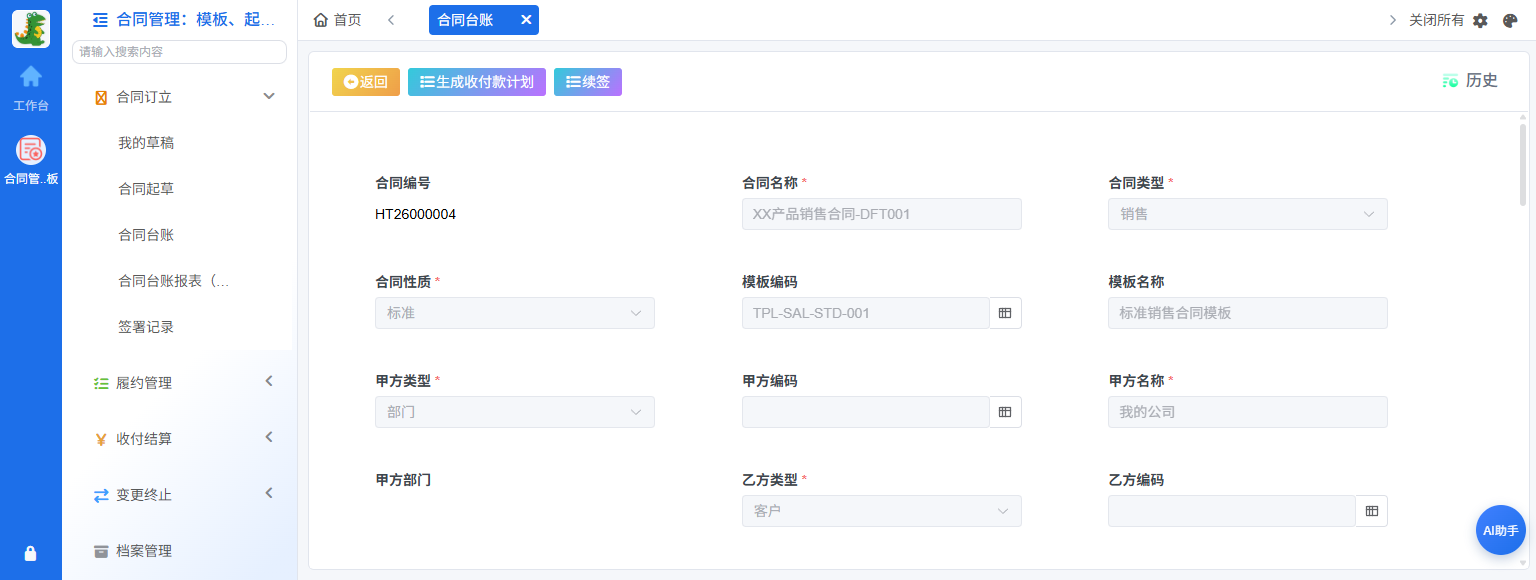The image size is (1536, 580).
Task: Open the 乙方类型 dropdown
Action: (x=881, y=511)
